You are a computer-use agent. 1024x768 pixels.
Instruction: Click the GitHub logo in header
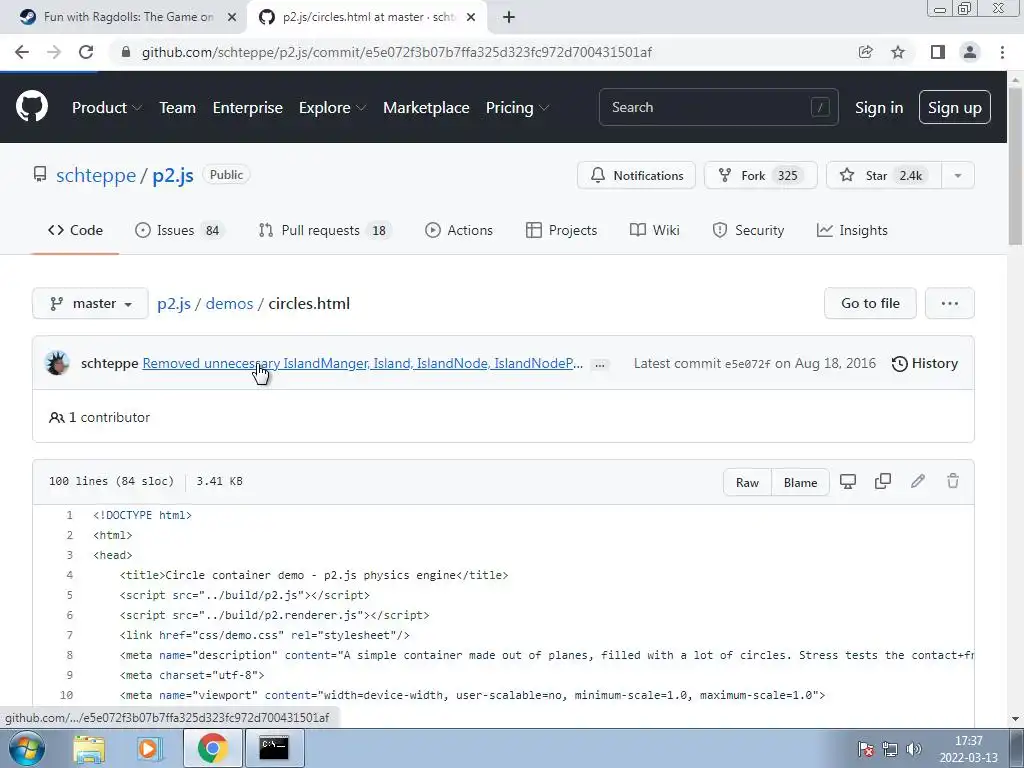click(32, 107)
